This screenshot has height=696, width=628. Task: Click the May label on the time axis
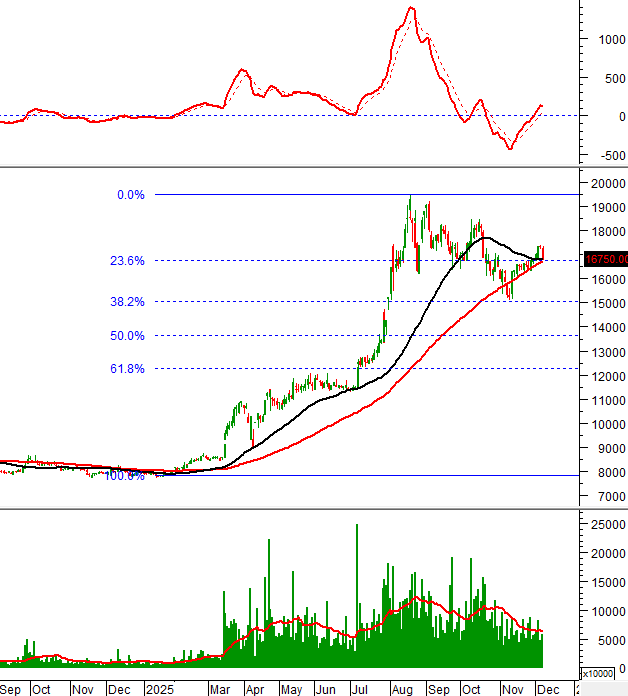coord(291,689)
